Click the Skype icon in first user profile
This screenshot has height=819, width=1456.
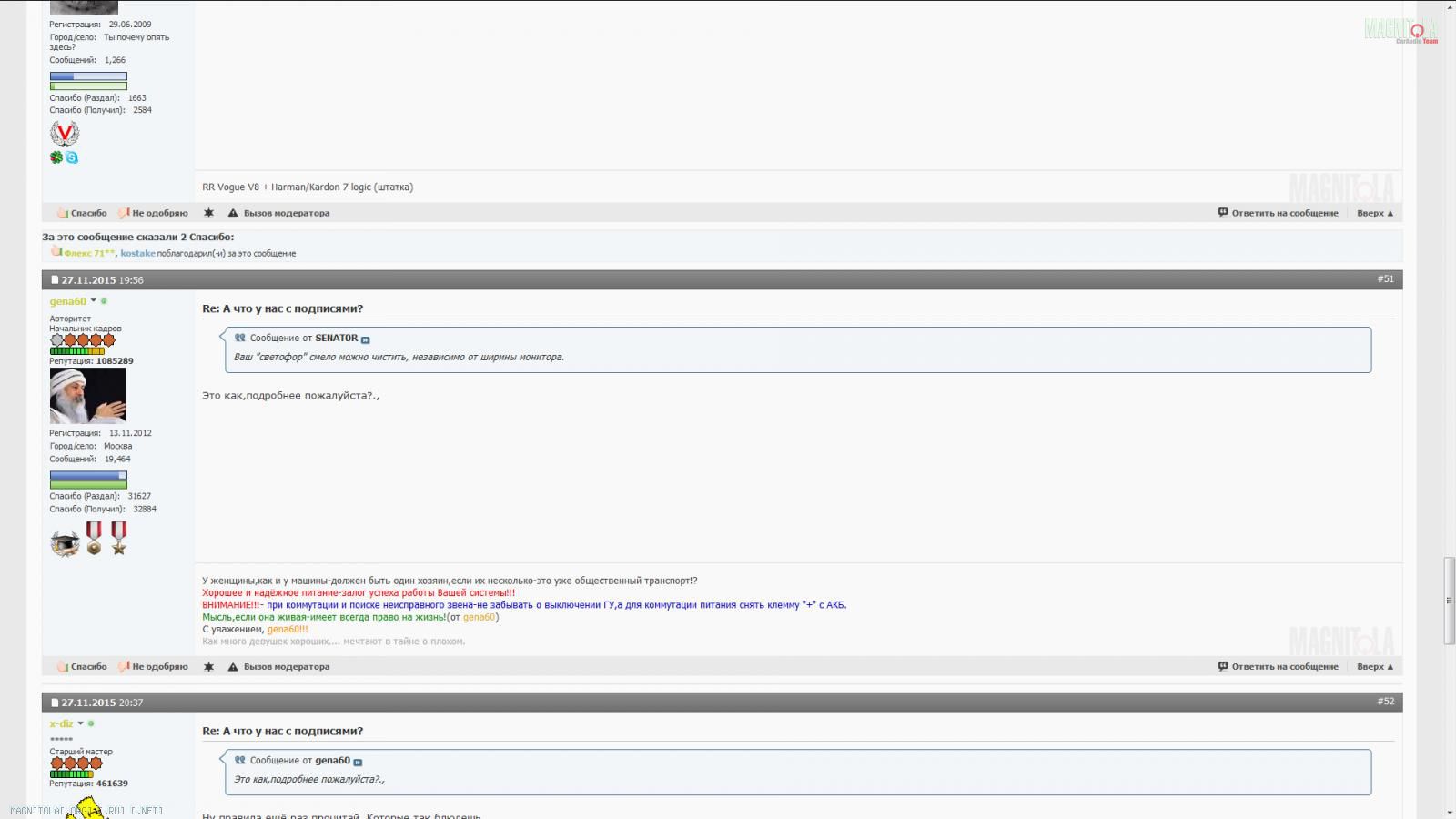coord(72,158)
